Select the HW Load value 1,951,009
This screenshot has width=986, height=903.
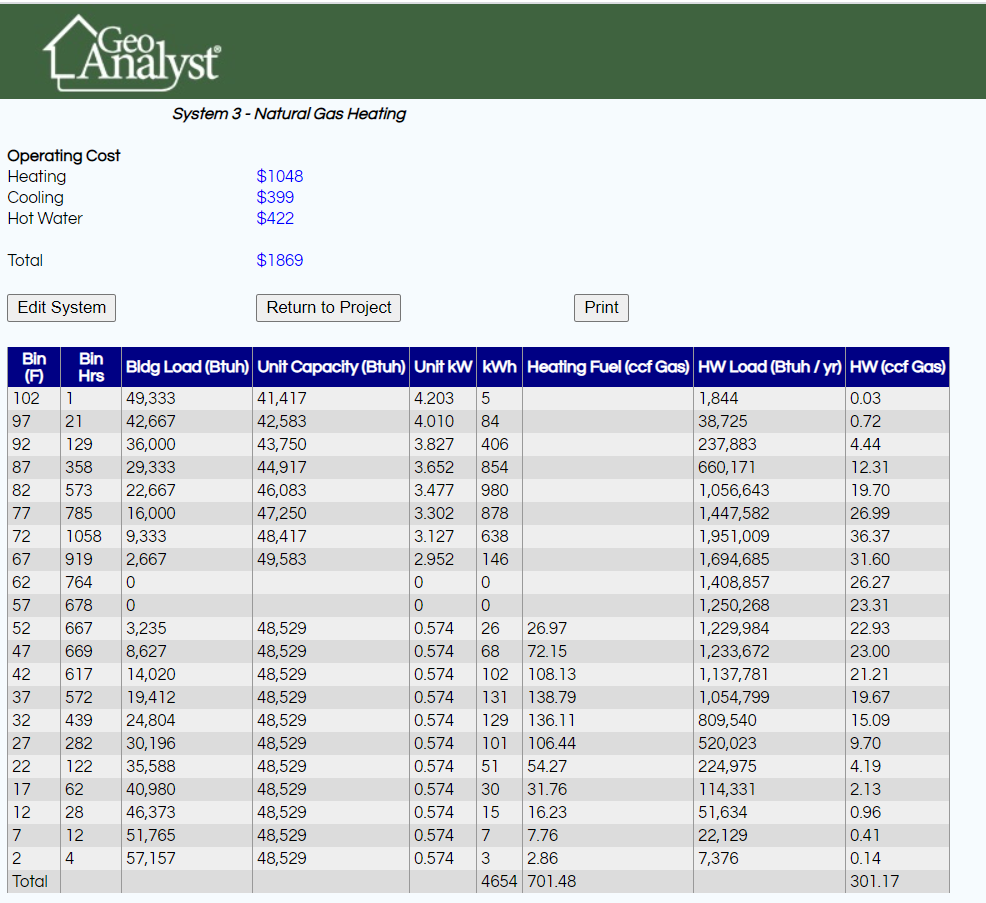point(734,536)
